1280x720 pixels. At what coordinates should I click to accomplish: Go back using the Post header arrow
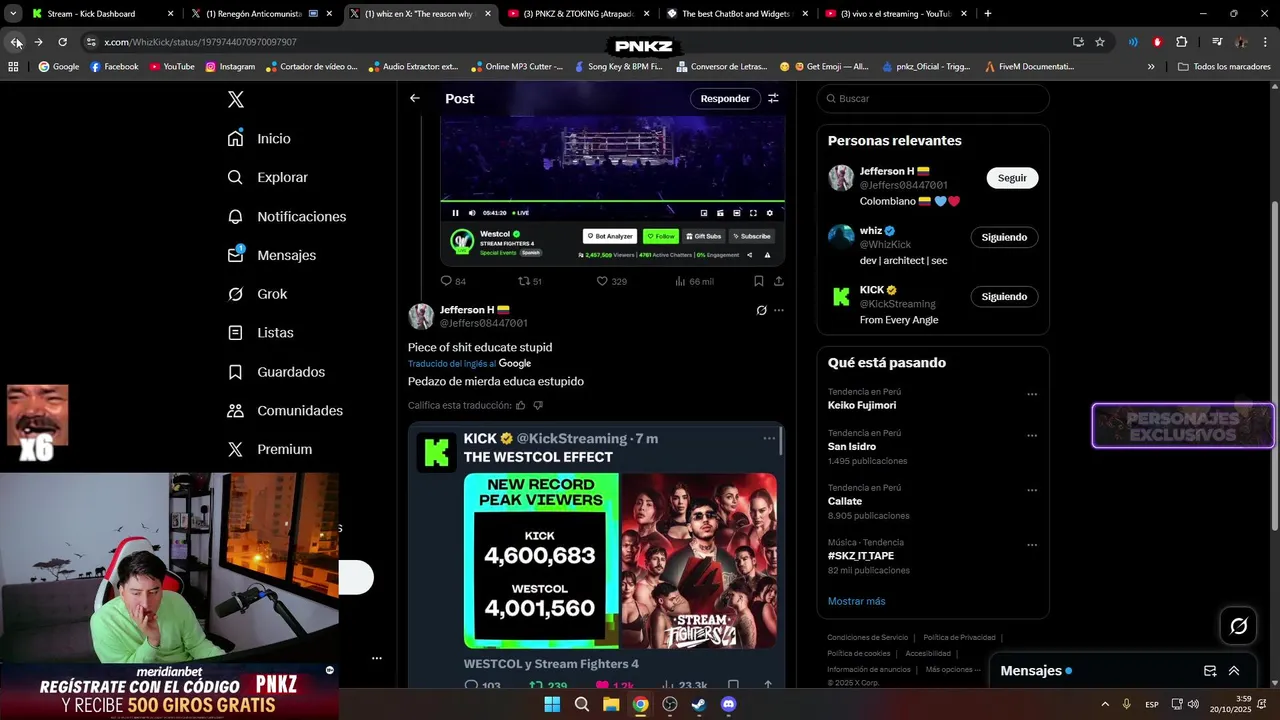(x=415, y=98)
